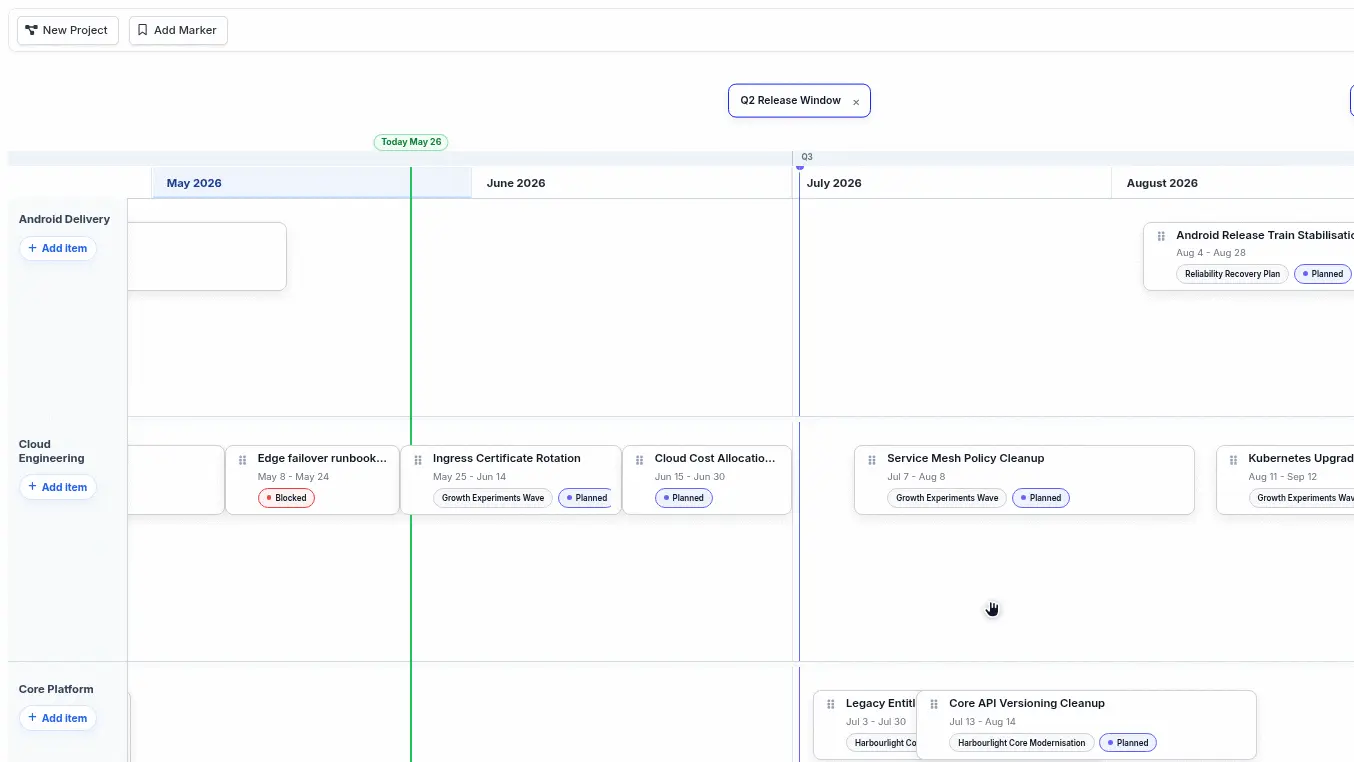Click the Android Delivery lane label
The image size is (1354, 762).
[x=64, y=219]
